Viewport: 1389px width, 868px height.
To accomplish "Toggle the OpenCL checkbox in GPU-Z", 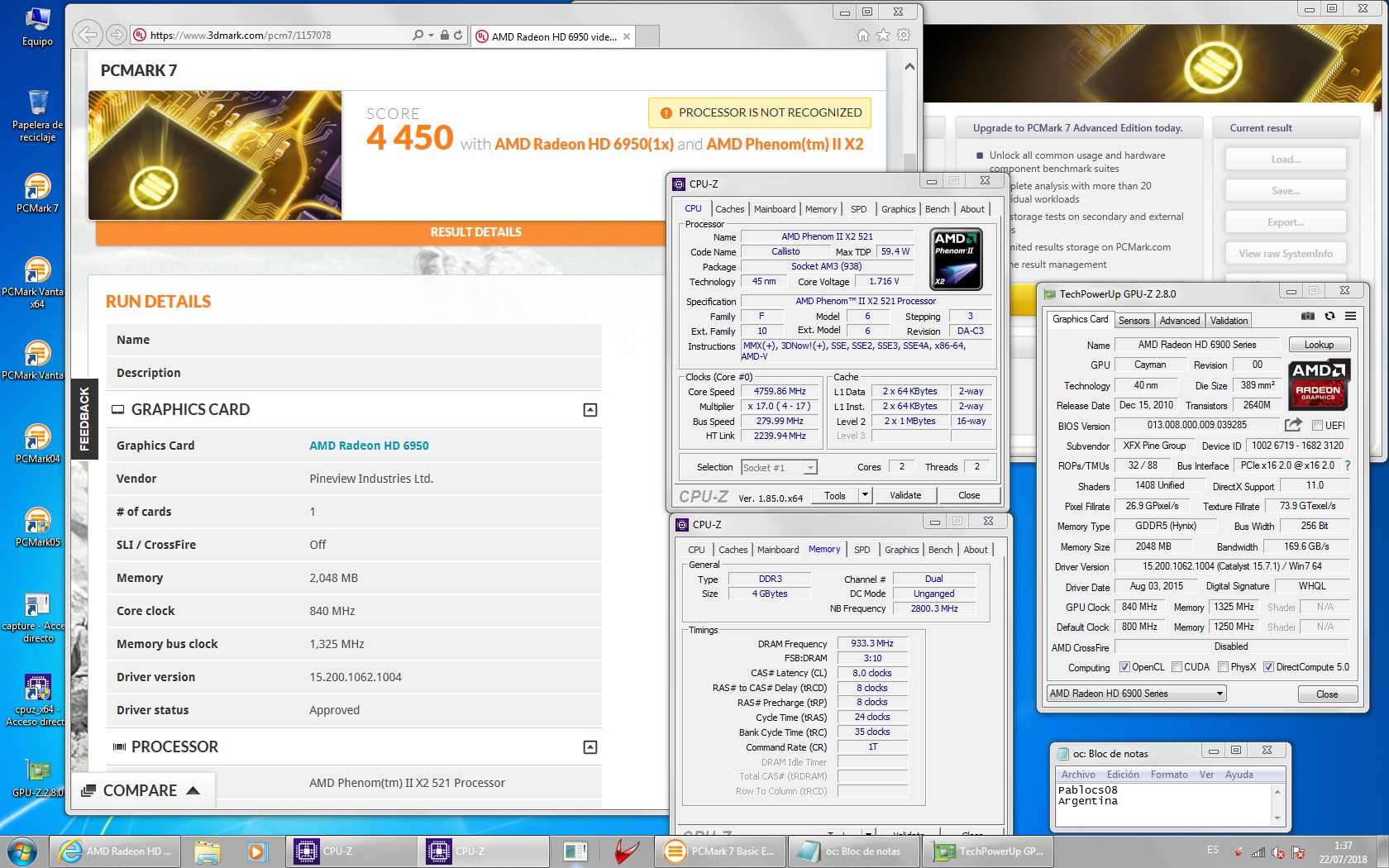I will tap(1124, 667).
